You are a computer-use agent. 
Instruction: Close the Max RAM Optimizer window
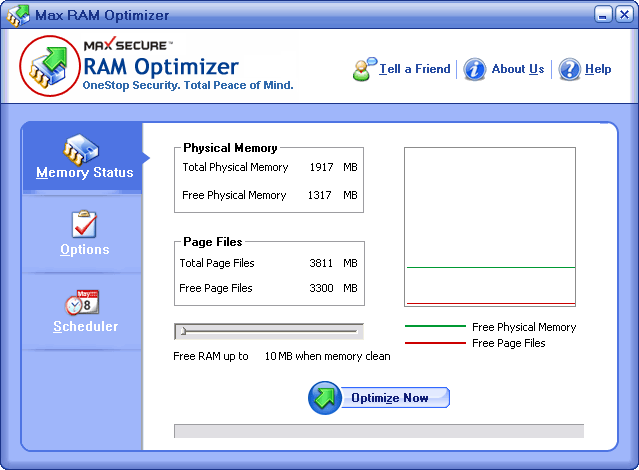[x=624, y=15]
